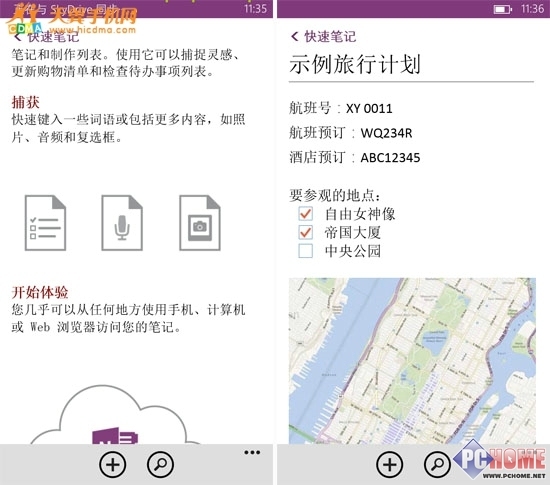Check the 中央公园 checkbox
Viewport: 550px width, 485px height.
point(306,251)
